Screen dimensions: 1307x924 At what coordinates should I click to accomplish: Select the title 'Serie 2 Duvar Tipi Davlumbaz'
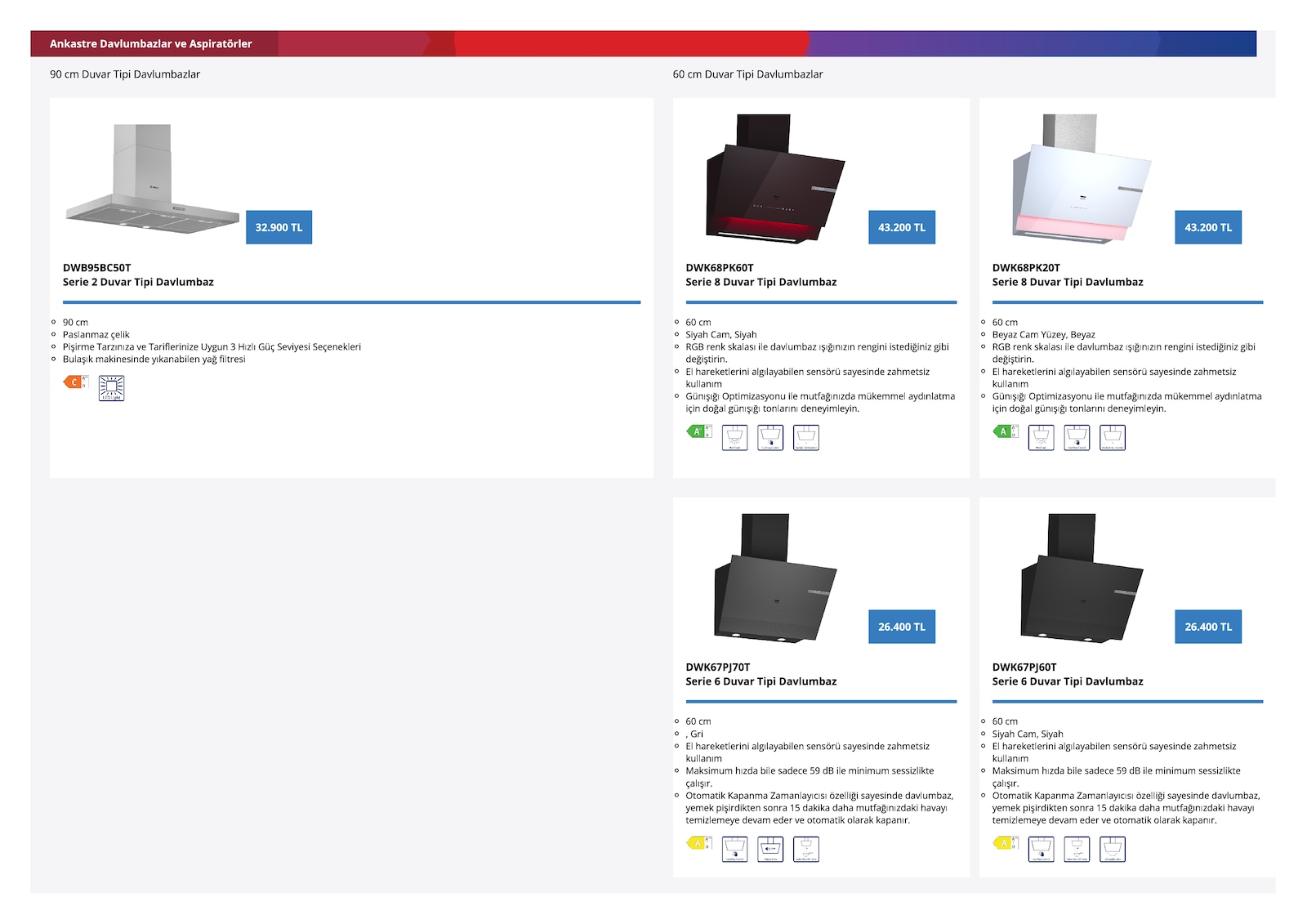coord(138,282)
